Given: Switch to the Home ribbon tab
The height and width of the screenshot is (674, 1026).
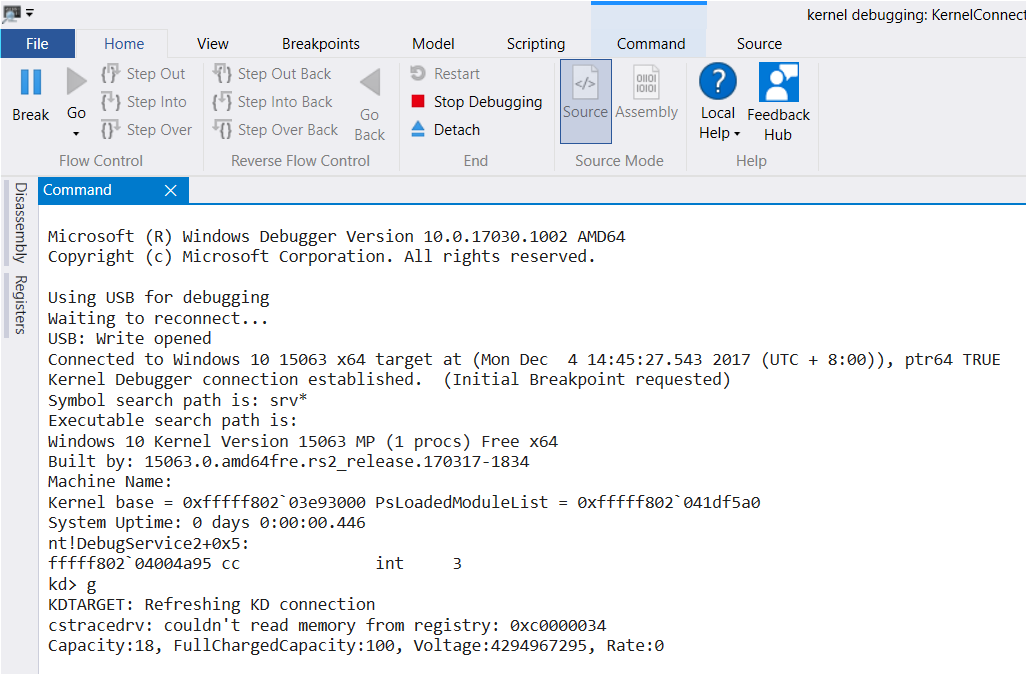Looking at the screenshot, I should (124, 44).
